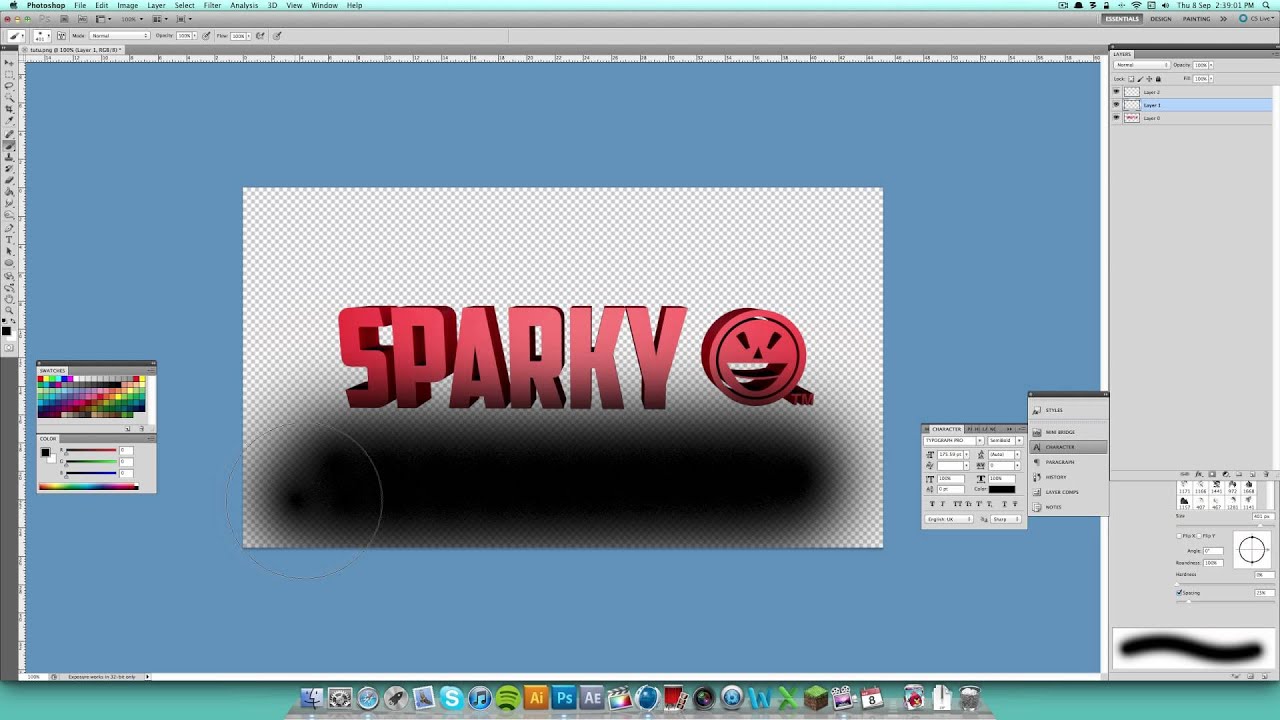Switch to Design workspace

click(1160, 19)
